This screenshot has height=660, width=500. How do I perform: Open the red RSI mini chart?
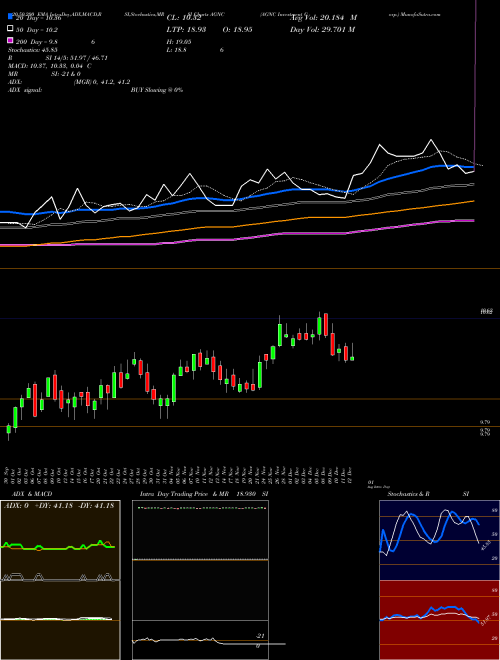(439, 620)
